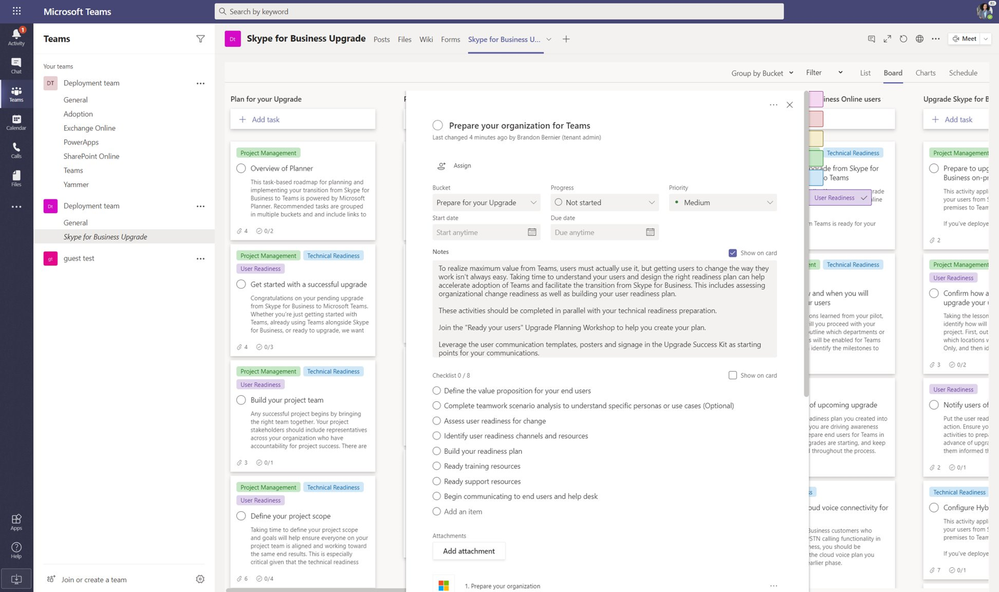Check checklist Show on card
Image resolution: width=999 pixels, height=592 pixels.
733,375
